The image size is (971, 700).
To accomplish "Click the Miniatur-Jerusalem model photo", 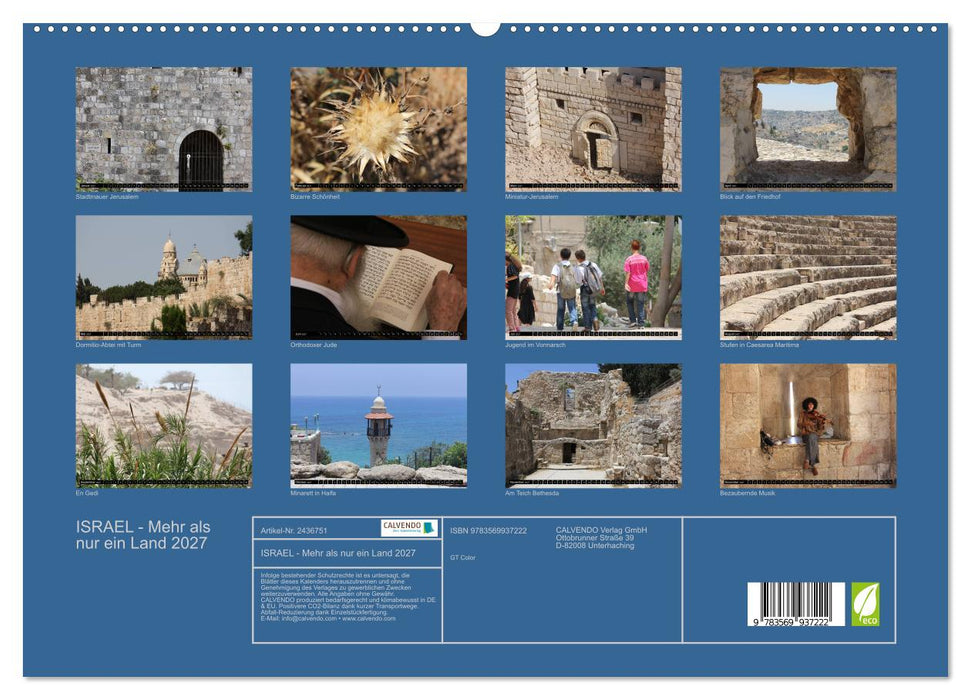I will 593,129.
